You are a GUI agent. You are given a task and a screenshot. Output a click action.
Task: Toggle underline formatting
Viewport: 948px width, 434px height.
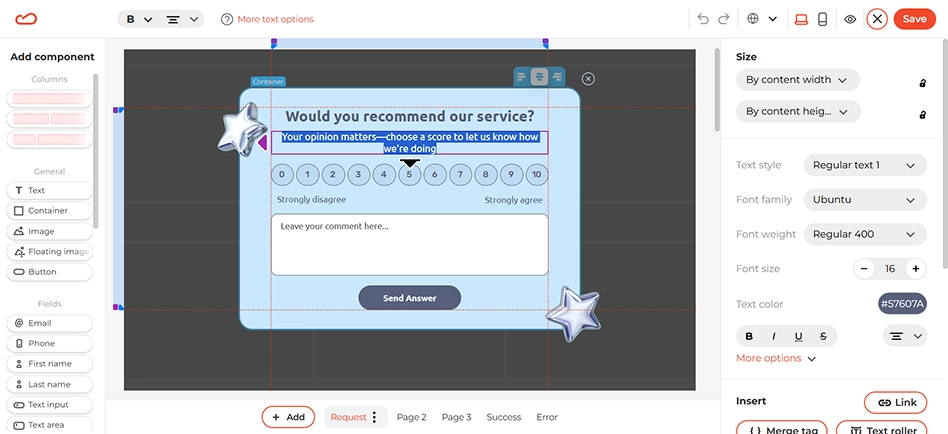click(x=799, y=337)
